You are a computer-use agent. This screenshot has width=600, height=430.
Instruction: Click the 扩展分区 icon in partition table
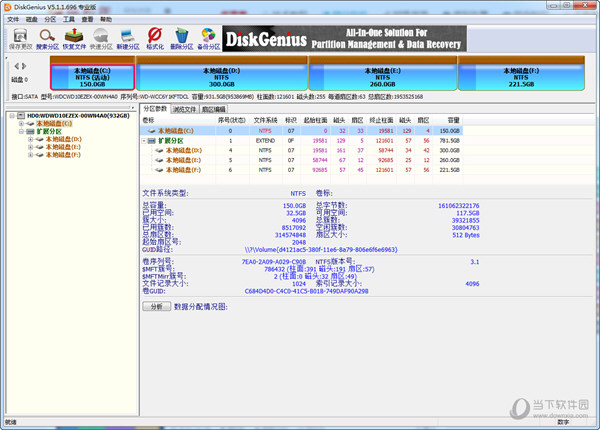click(x=152, y=141)
